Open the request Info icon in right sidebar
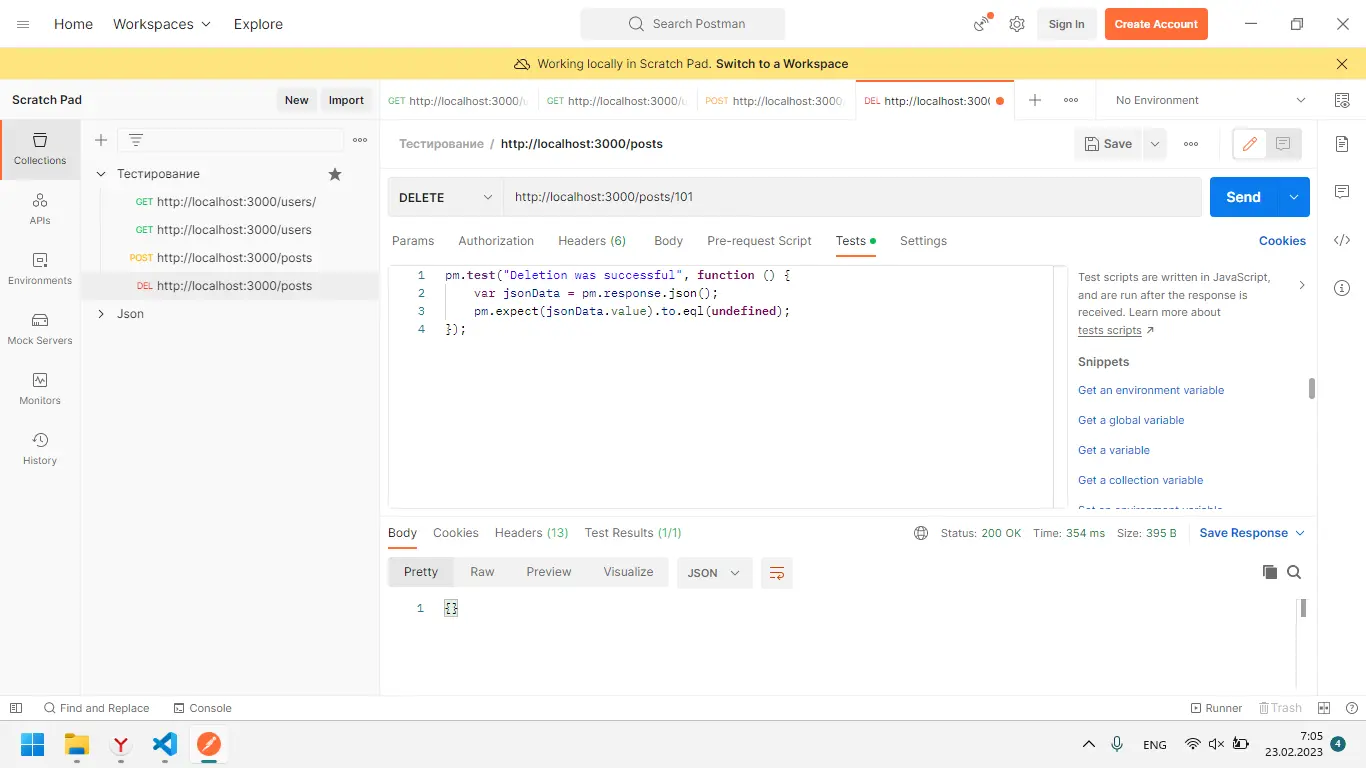1366x768 pixels. point(1342,288)
